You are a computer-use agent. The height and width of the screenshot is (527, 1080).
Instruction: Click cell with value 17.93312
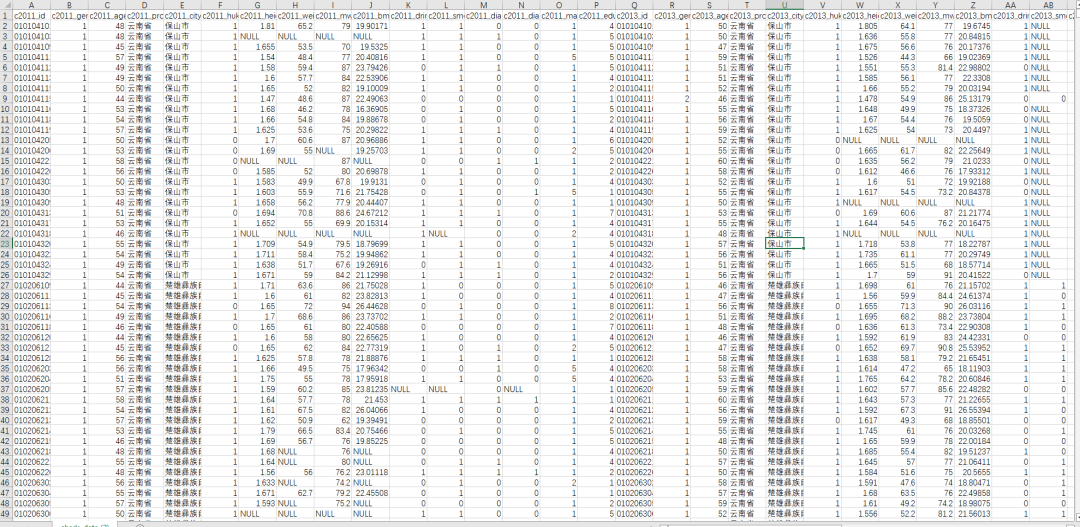click(x=973, y=171)
